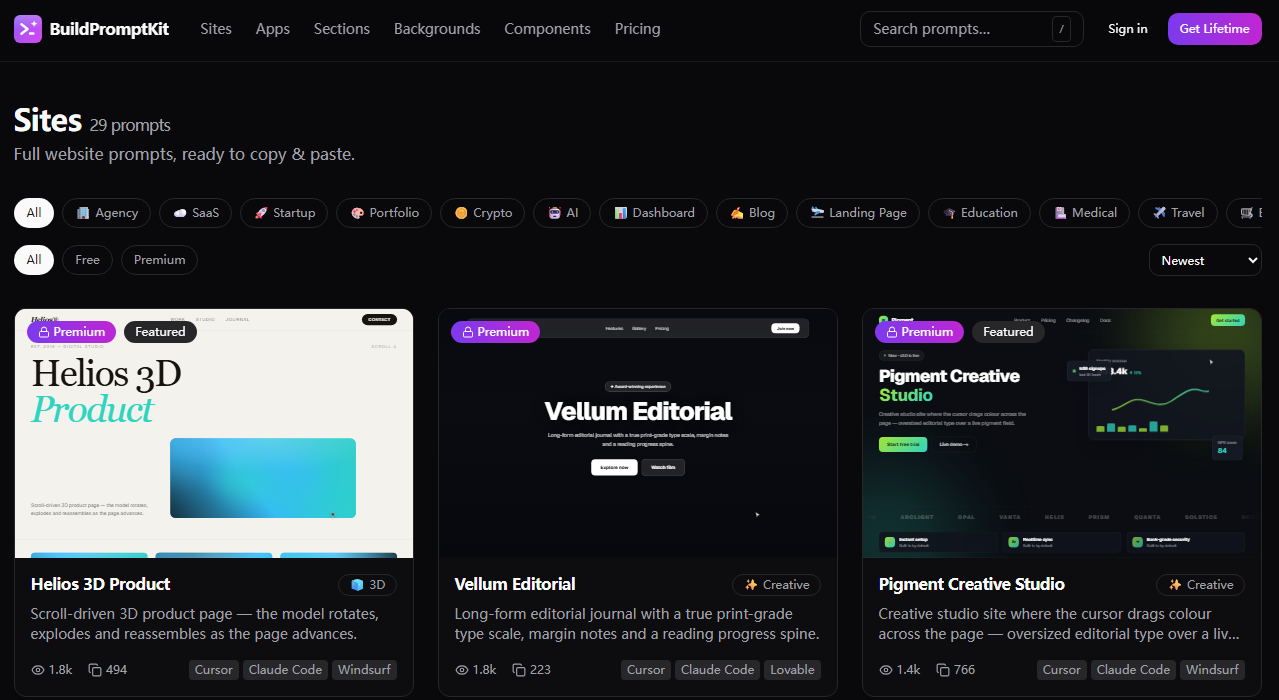
Task: Open the Pricing nav item
Action: [x=638, y=29]
